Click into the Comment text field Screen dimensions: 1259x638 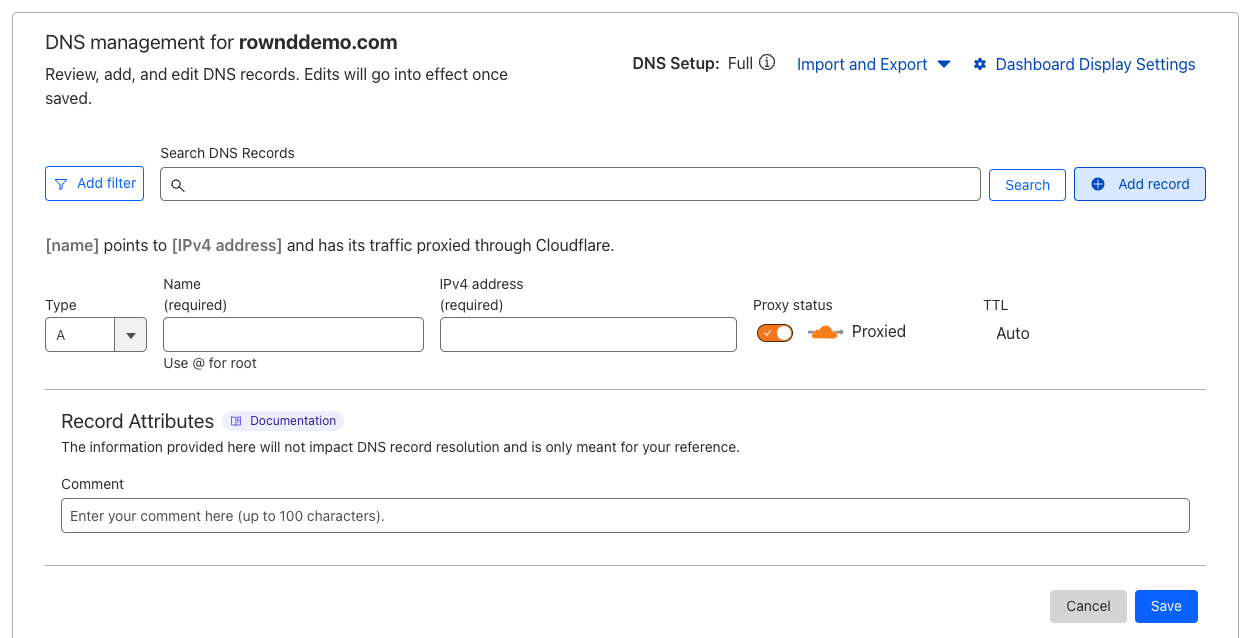[x=625, y=516]
